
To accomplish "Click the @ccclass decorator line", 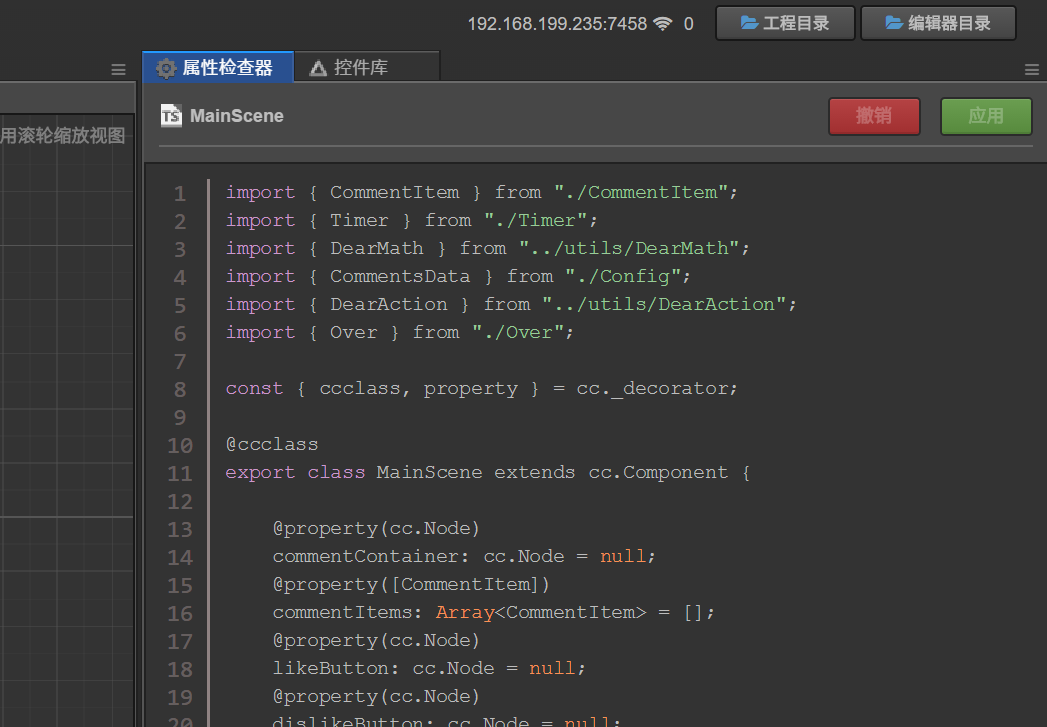I will [x=272, y=445].
